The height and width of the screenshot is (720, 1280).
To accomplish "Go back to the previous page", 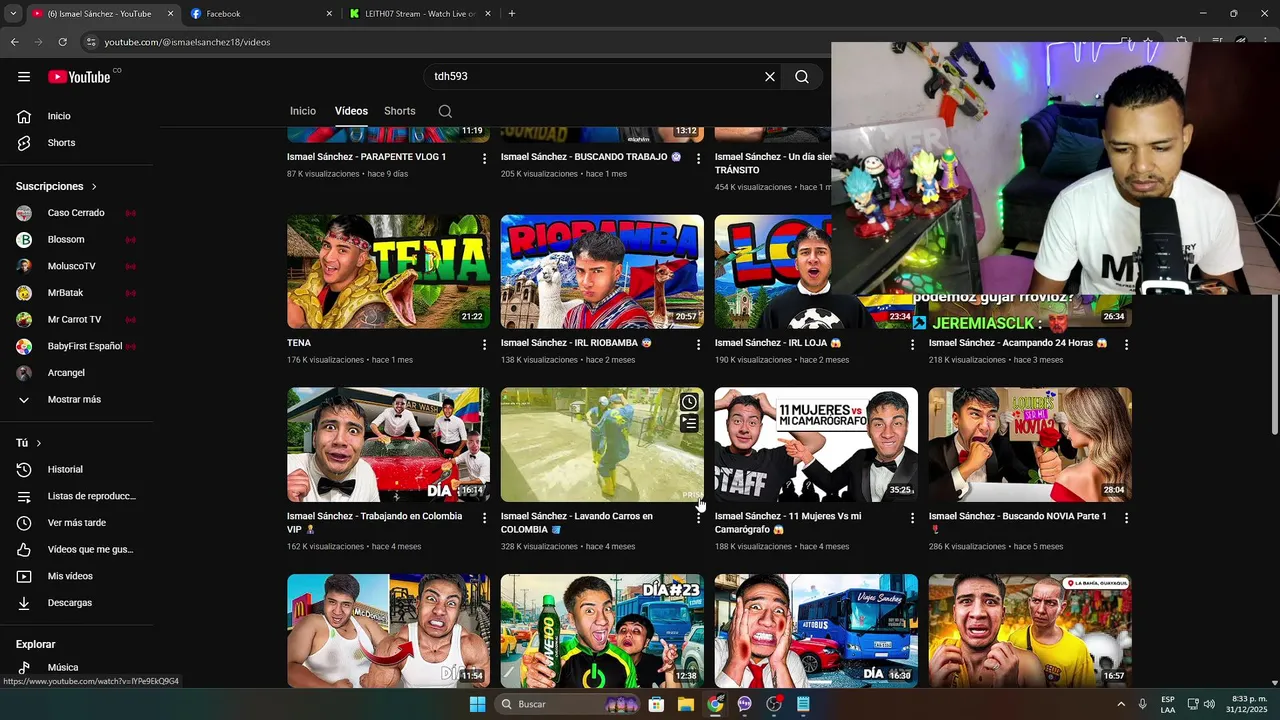I will coord(14,42).
